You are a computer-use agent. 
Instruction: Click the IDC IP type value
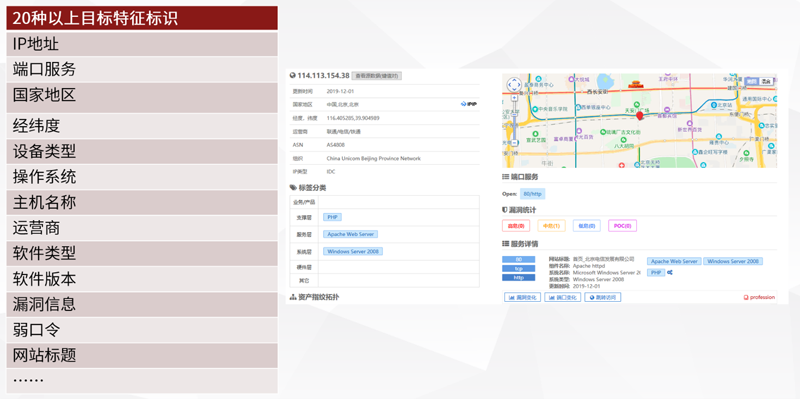click(x=331, y=172)
